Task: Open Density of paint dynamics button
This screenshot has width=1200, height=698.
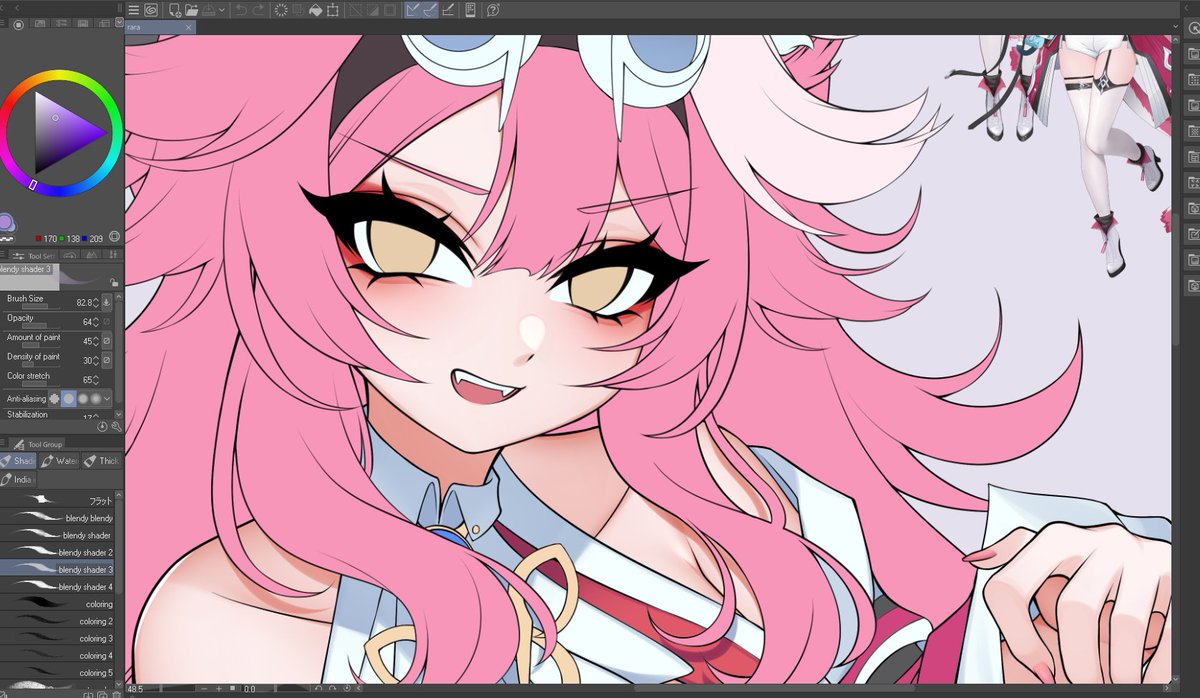Action: (107, 360)
